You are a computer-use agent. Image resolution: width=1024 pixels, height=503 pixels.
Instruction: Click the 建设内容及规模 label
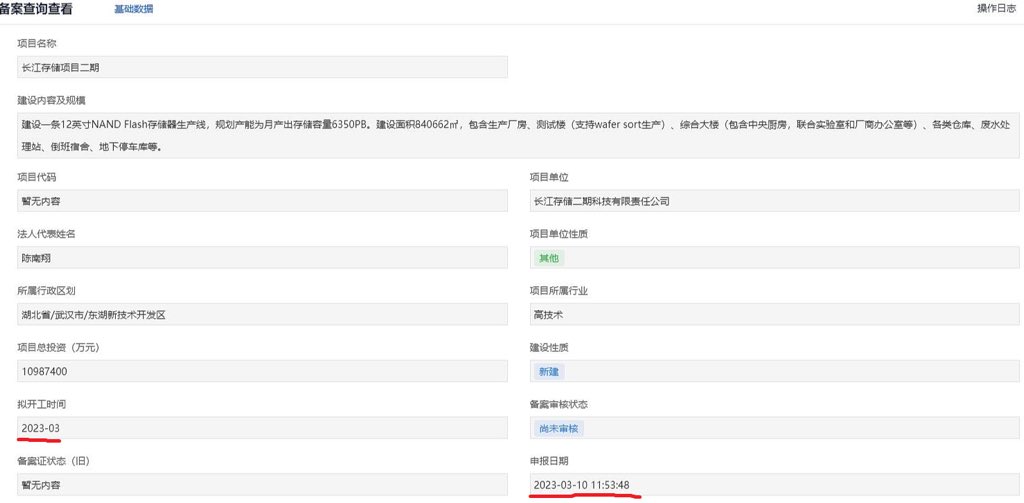point(52,101)
